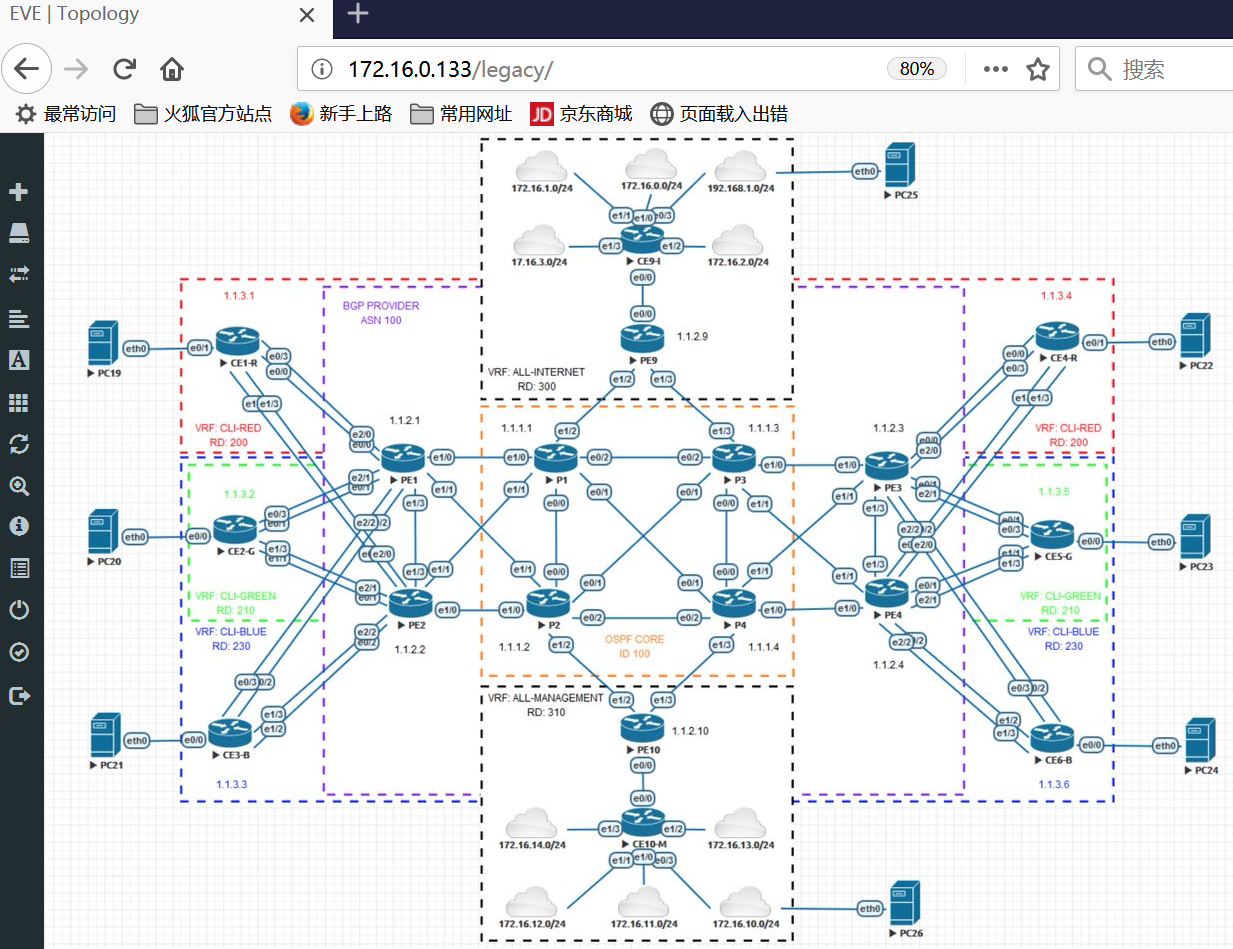Screen dimensions: 1233x949
Task: Open the zoom magnifier icon in sidebar
Action: coord(19,486)
